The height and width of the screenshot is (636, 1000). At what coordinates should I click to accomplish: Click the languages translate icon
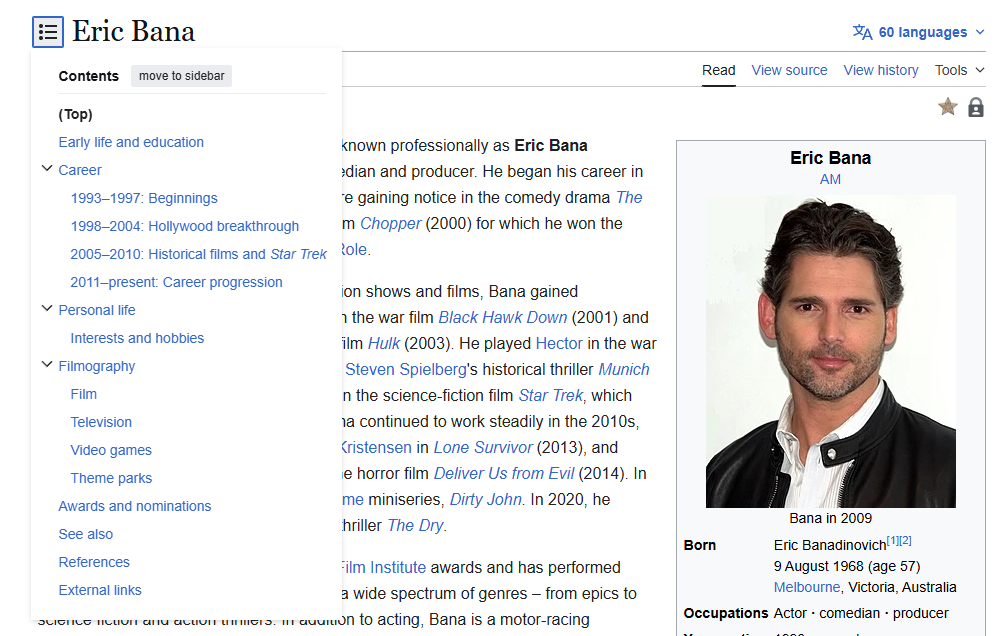[862, 32]
